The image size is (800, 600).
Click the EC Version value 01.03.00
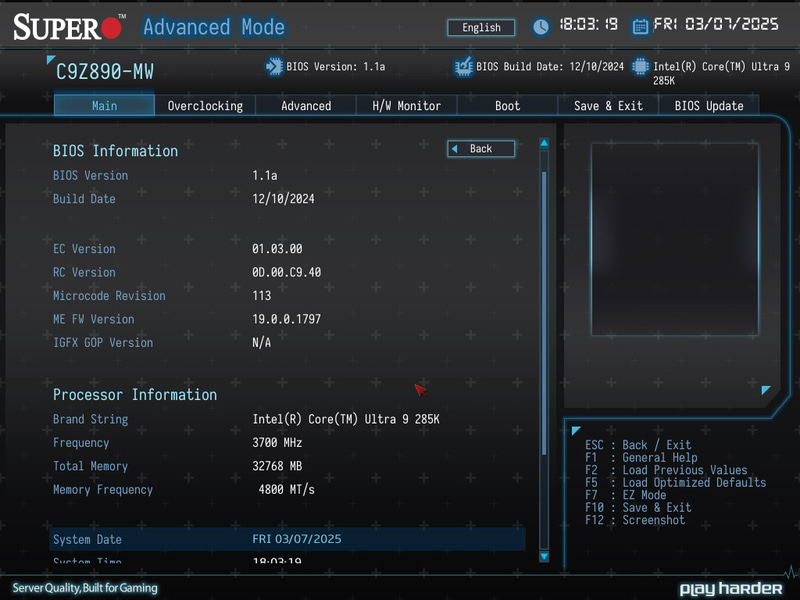(x=277, y=249)
